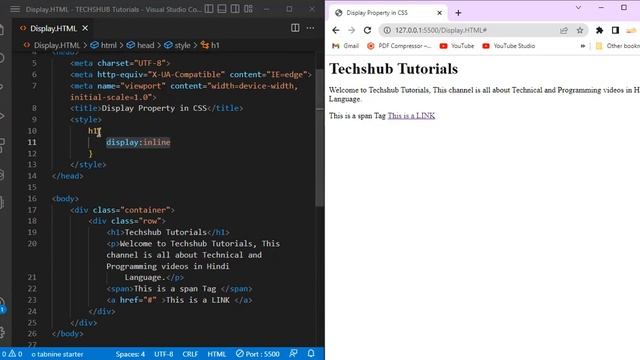The height and width of the screenshot is (360, 640).
Task: Show hidden bookmarks chevron
Action: pyautogui.click(x=582, y=46)
